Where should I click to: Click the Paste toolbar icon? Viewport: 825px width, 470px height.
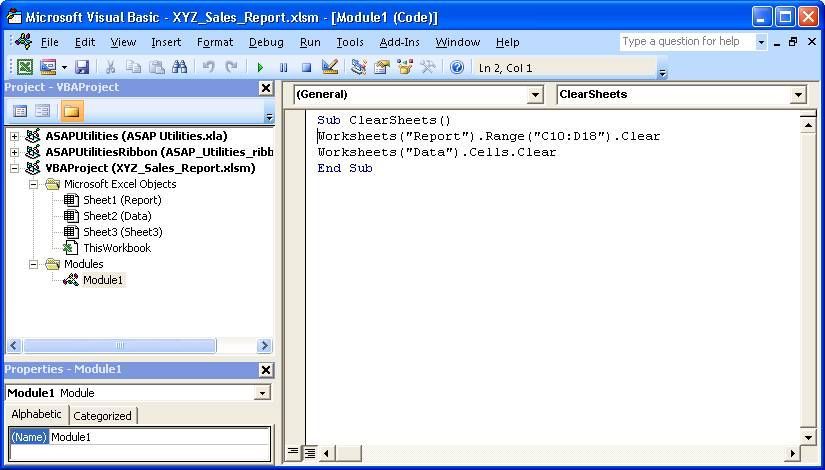click(156, 67)
